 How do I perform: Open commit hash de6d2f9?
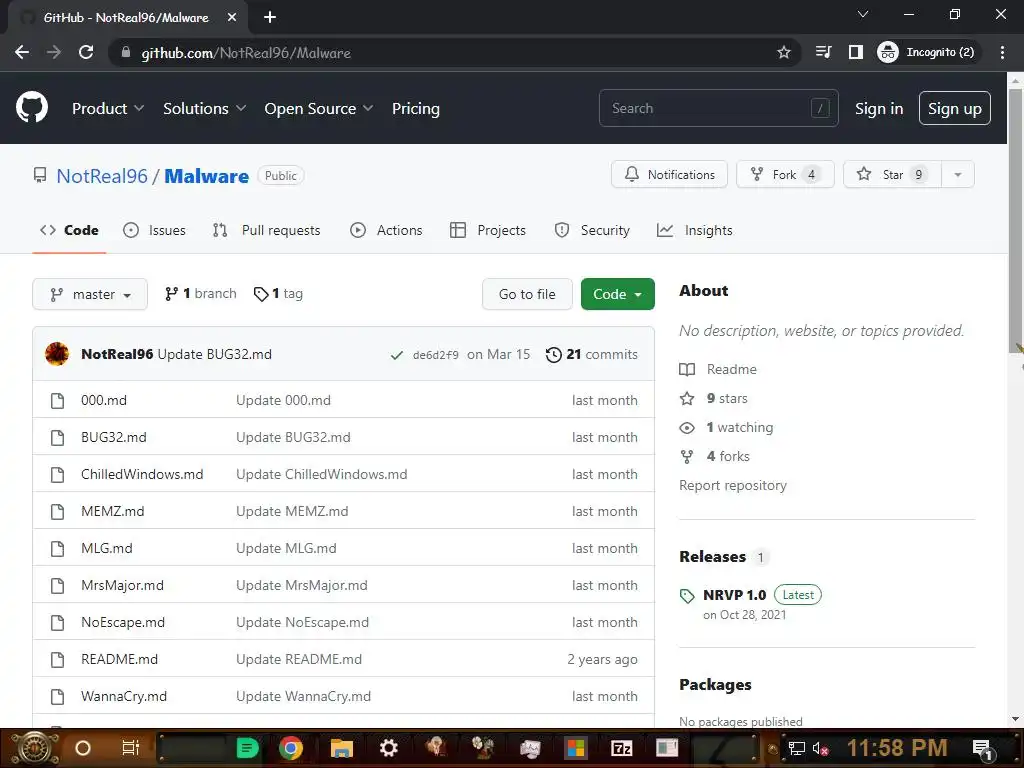tap(436, 355)
